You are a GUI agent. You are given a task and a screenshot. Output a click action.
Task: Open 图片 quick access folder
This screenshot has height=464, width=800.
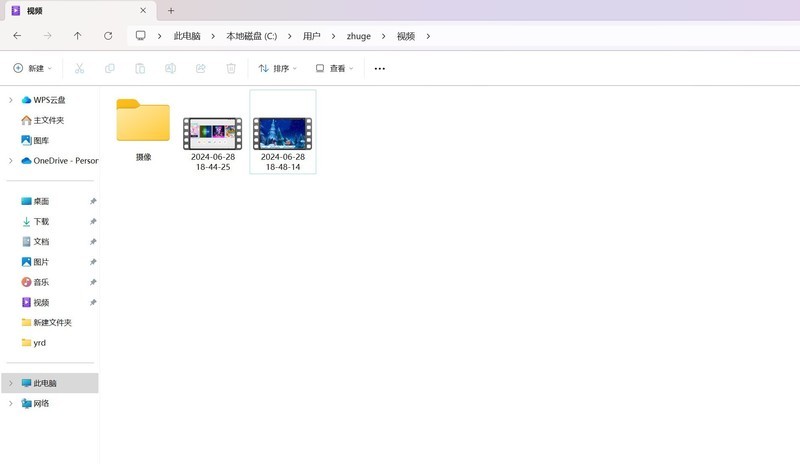pos(35,262)
